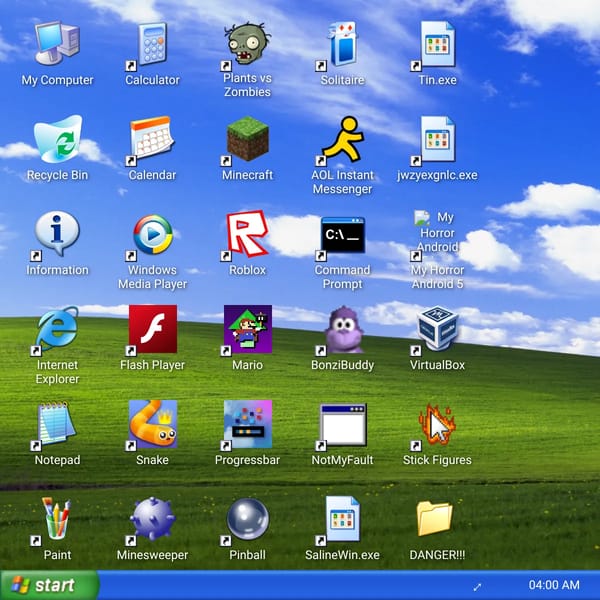Open the Stick Figures flaming cursor icon
The image size is (600, 600).
click(437, 424)
